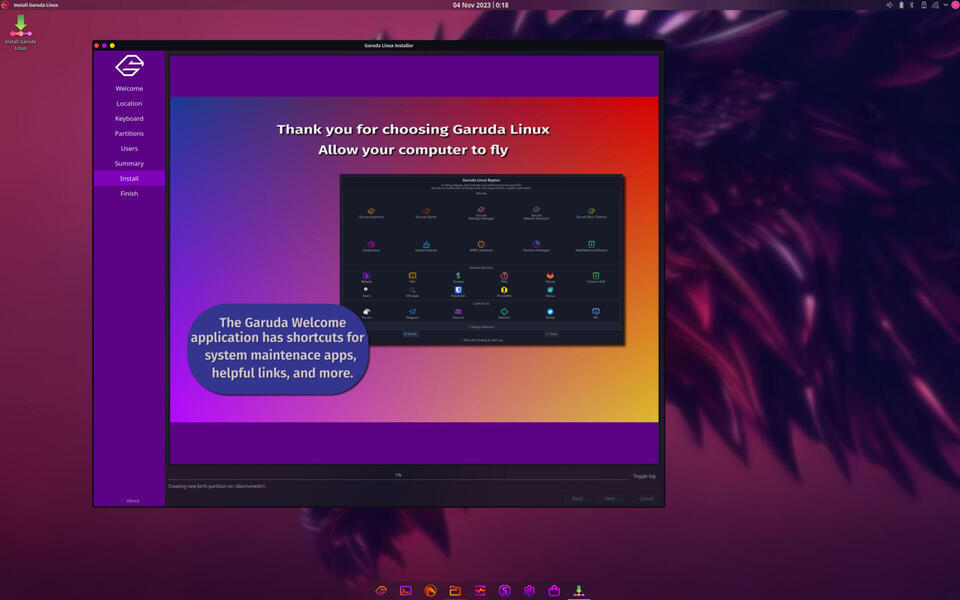Select the Partitions step in sidebar
960x600 pixels.
pos(129,133)
